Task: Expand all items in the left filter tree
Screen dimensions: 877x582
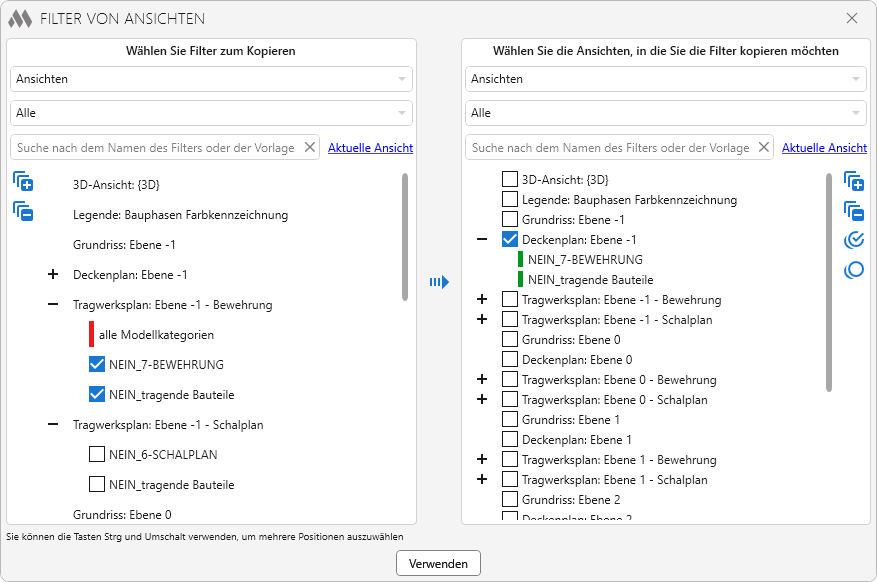Action: pyautogui.click(x=23, y=182)
